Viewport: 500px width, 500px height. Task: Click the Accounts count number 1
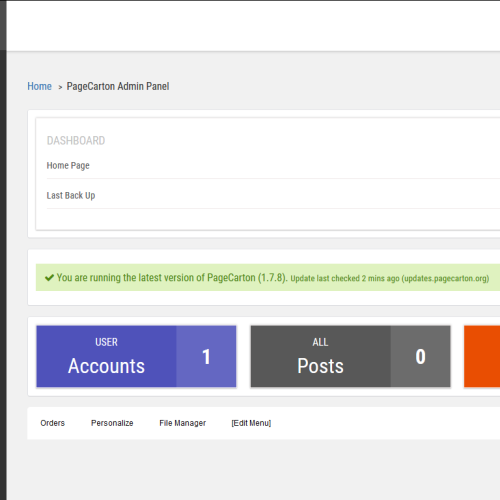point(206,356)
